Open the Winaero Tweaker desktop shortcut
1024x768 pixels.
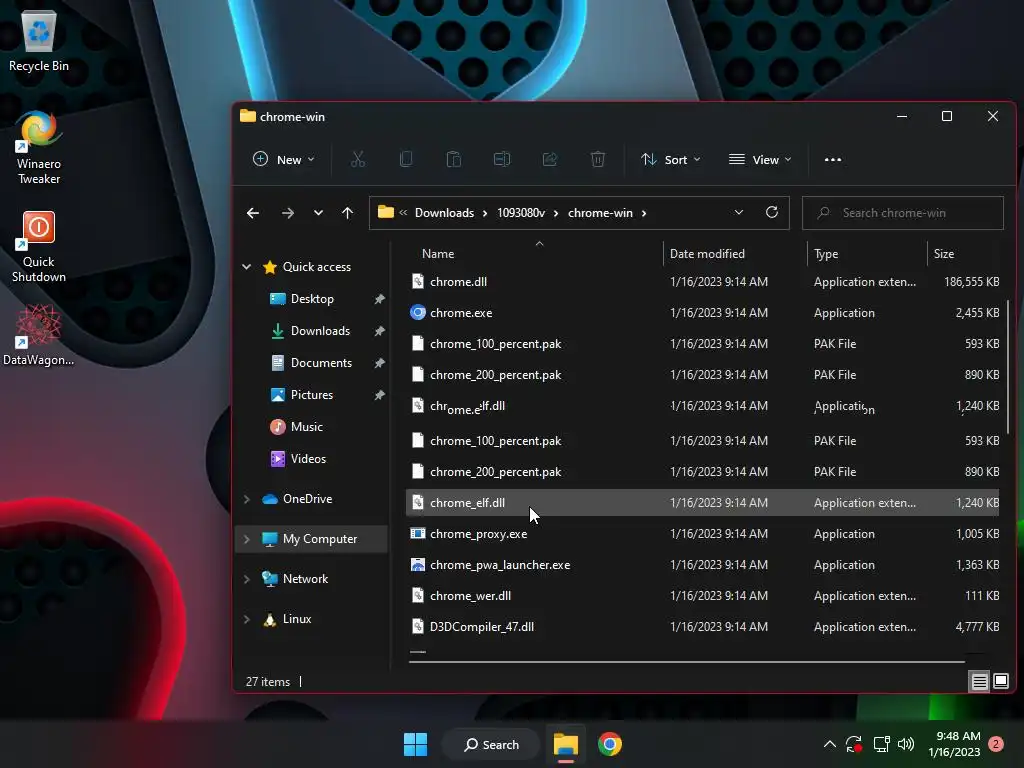click(39, 148)
